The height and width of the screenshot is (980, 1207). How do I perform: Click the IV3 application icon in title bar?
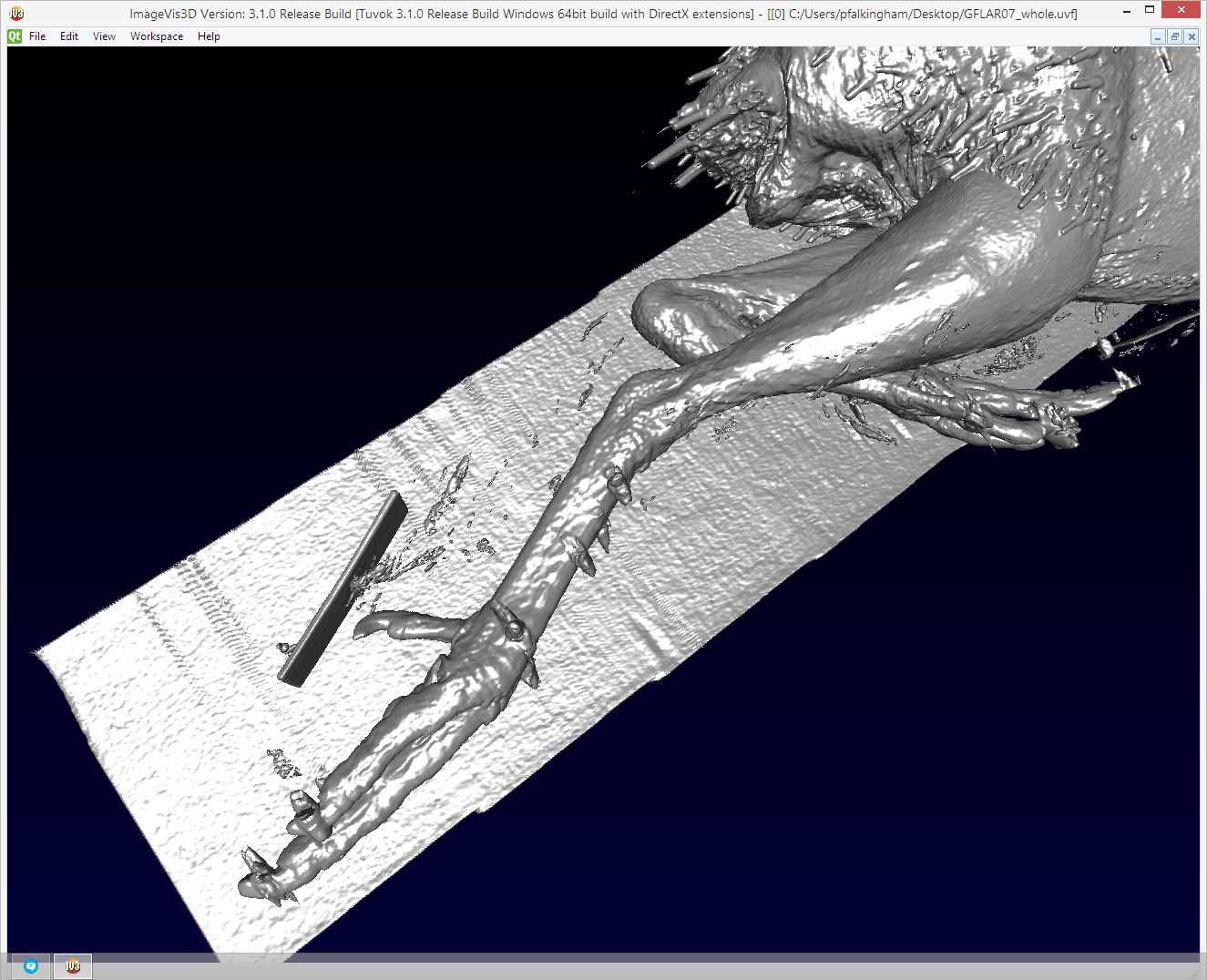[x=16, y=13]
